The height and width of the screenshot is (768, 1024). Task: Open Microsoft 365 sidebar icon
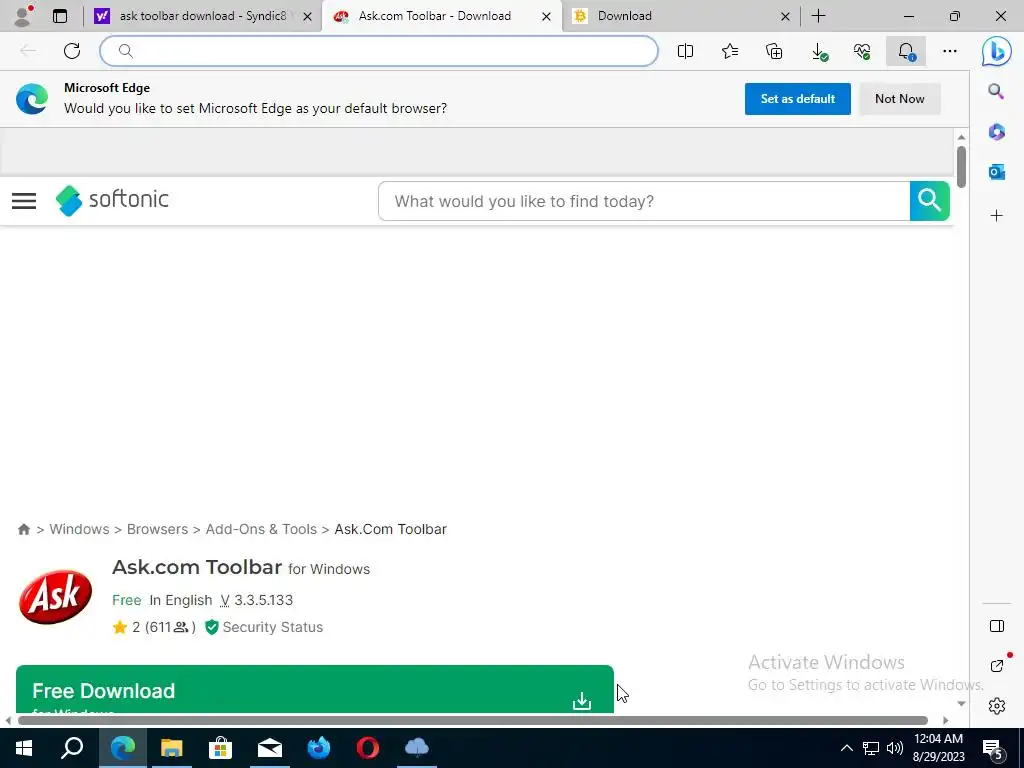996,132
